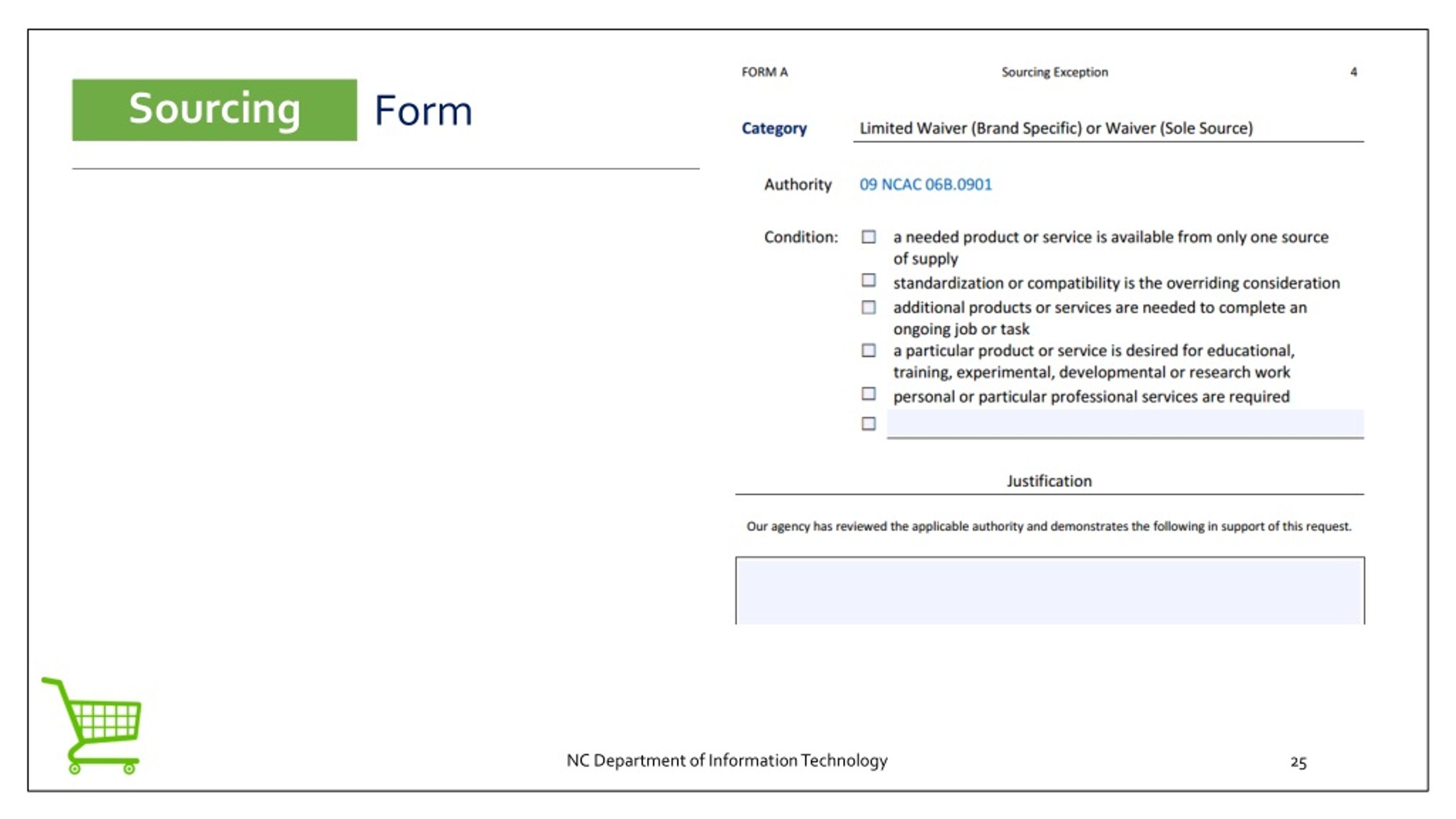Click slide number 25

1298,762
